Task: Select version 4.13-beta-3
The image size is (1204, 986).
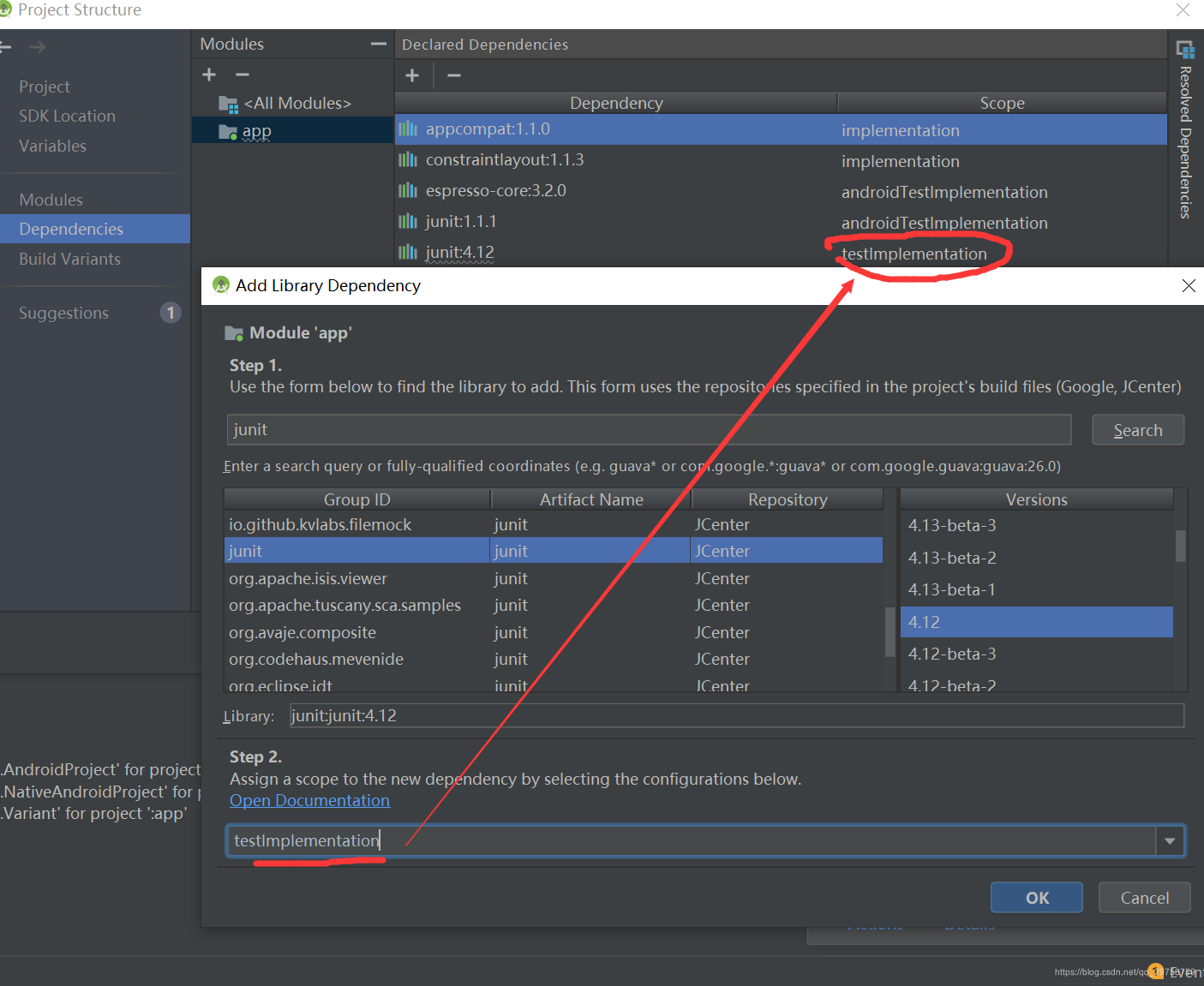Action: (x=1037, y=525)
